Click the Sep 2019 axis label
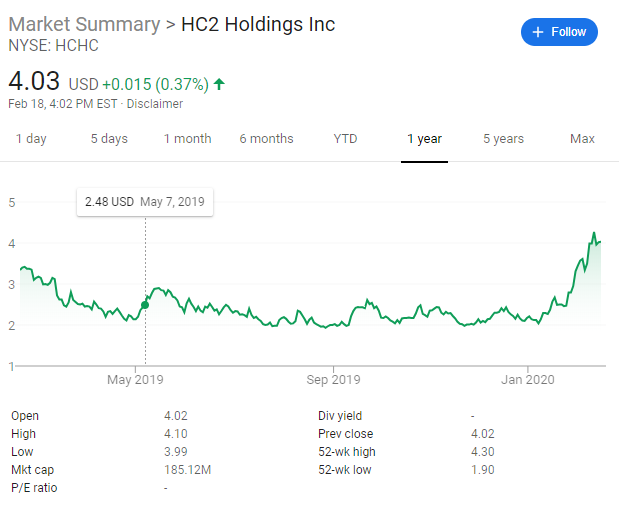The height and width of the screenshot is (508, 619). coord(332,380)
